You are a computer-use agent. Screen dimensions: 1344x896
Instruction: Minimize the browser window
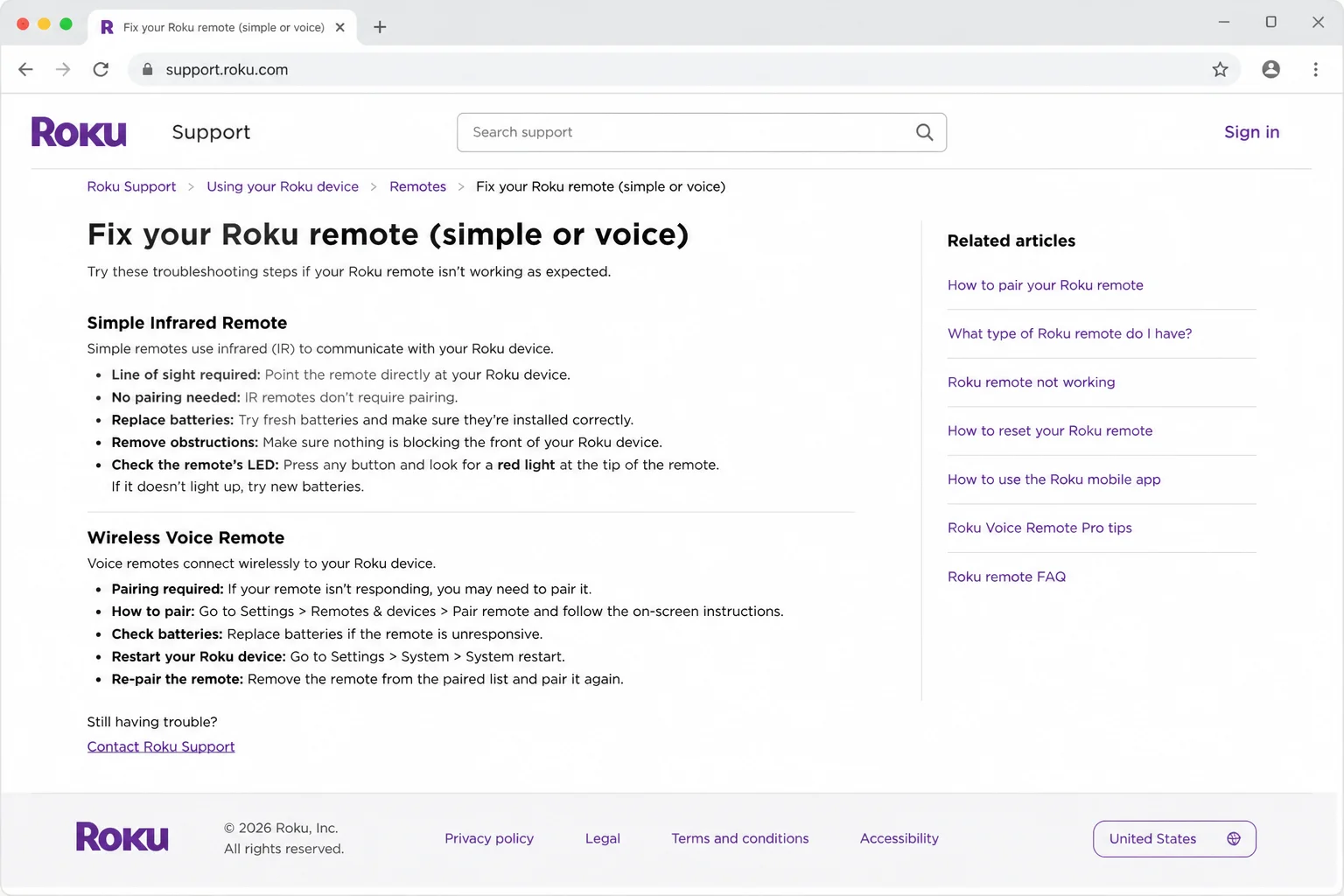coord(1224,22)
